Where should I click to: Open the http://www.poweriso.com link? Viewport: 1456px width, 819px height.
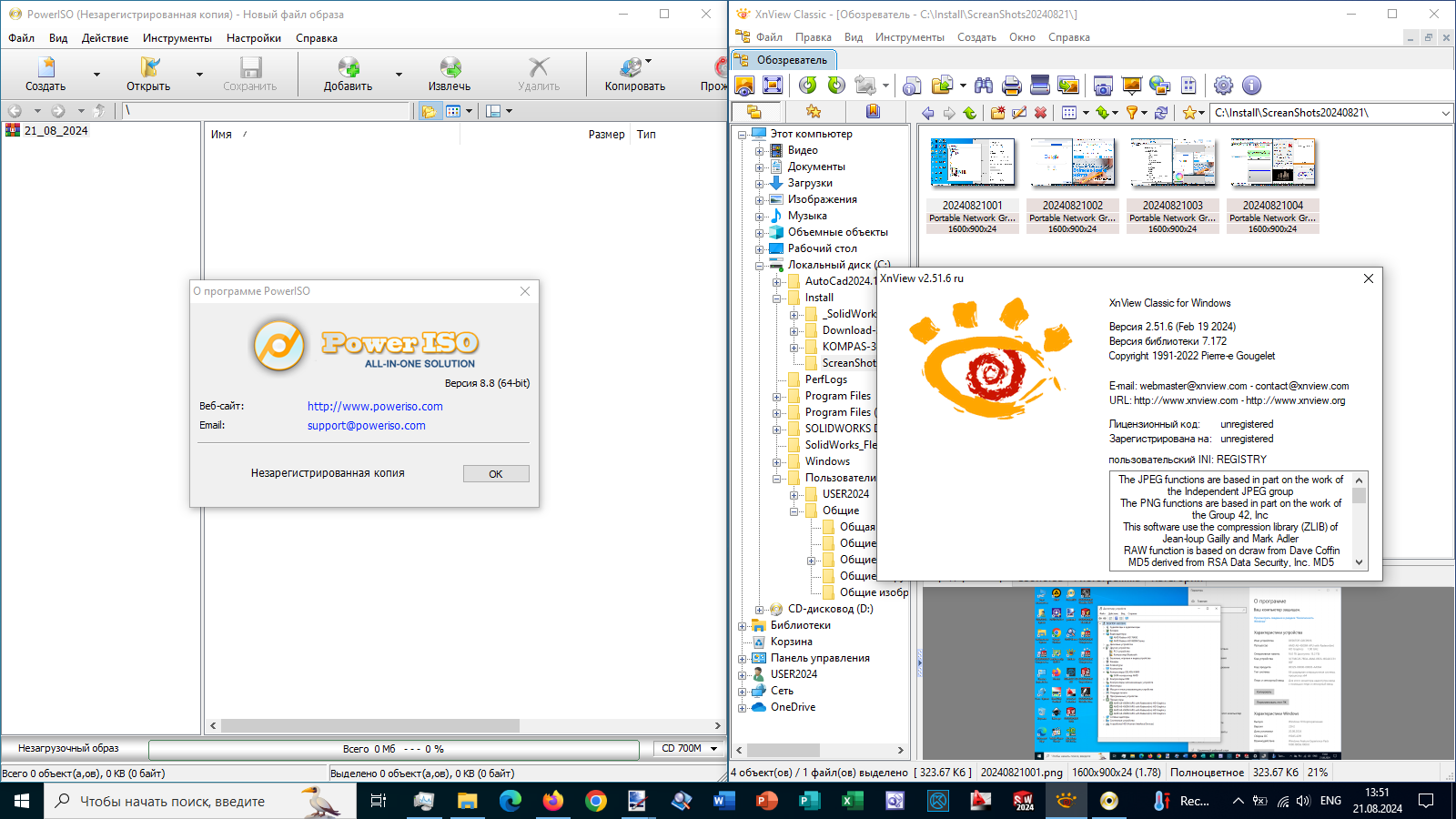tap(375, 407)
